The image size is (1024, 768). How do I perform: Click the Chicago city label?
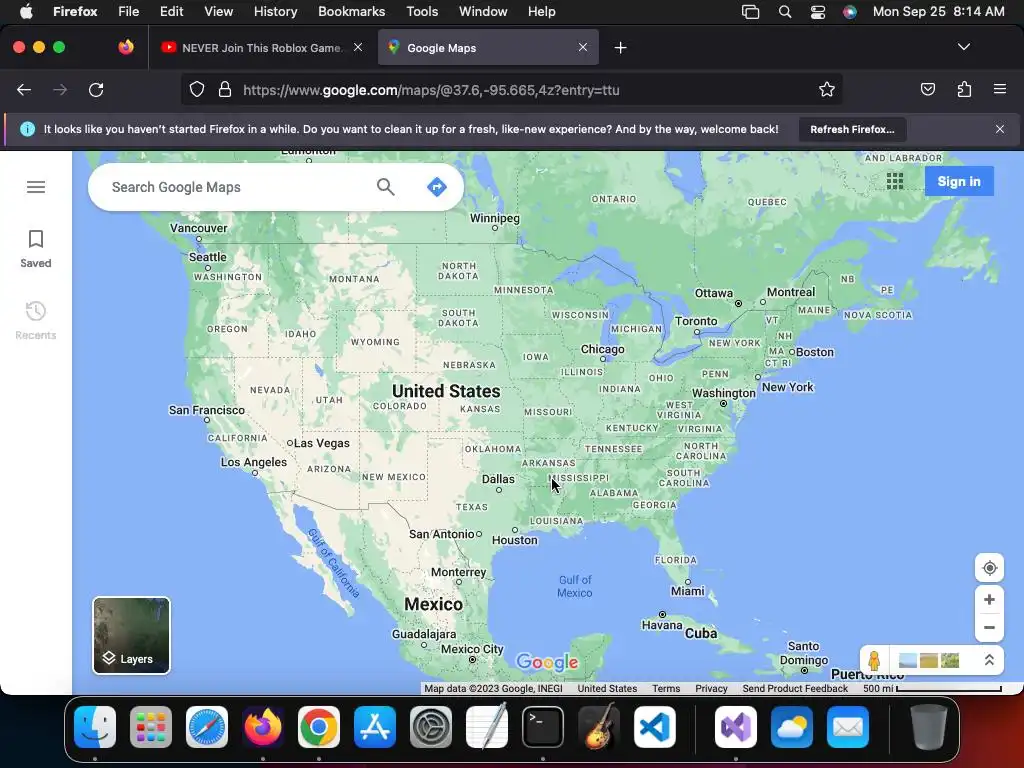click(603, 349)
